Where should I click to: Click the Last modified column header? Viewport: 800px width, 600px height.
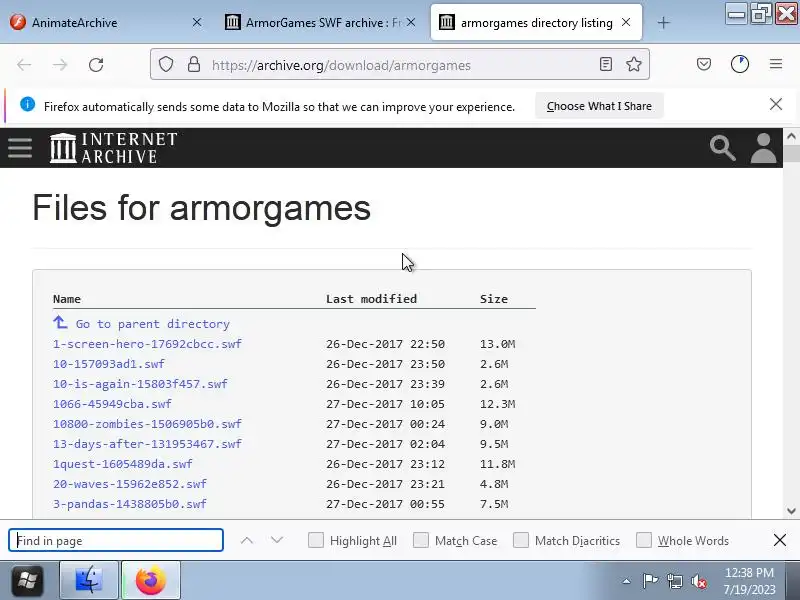[x=371, y=298]
